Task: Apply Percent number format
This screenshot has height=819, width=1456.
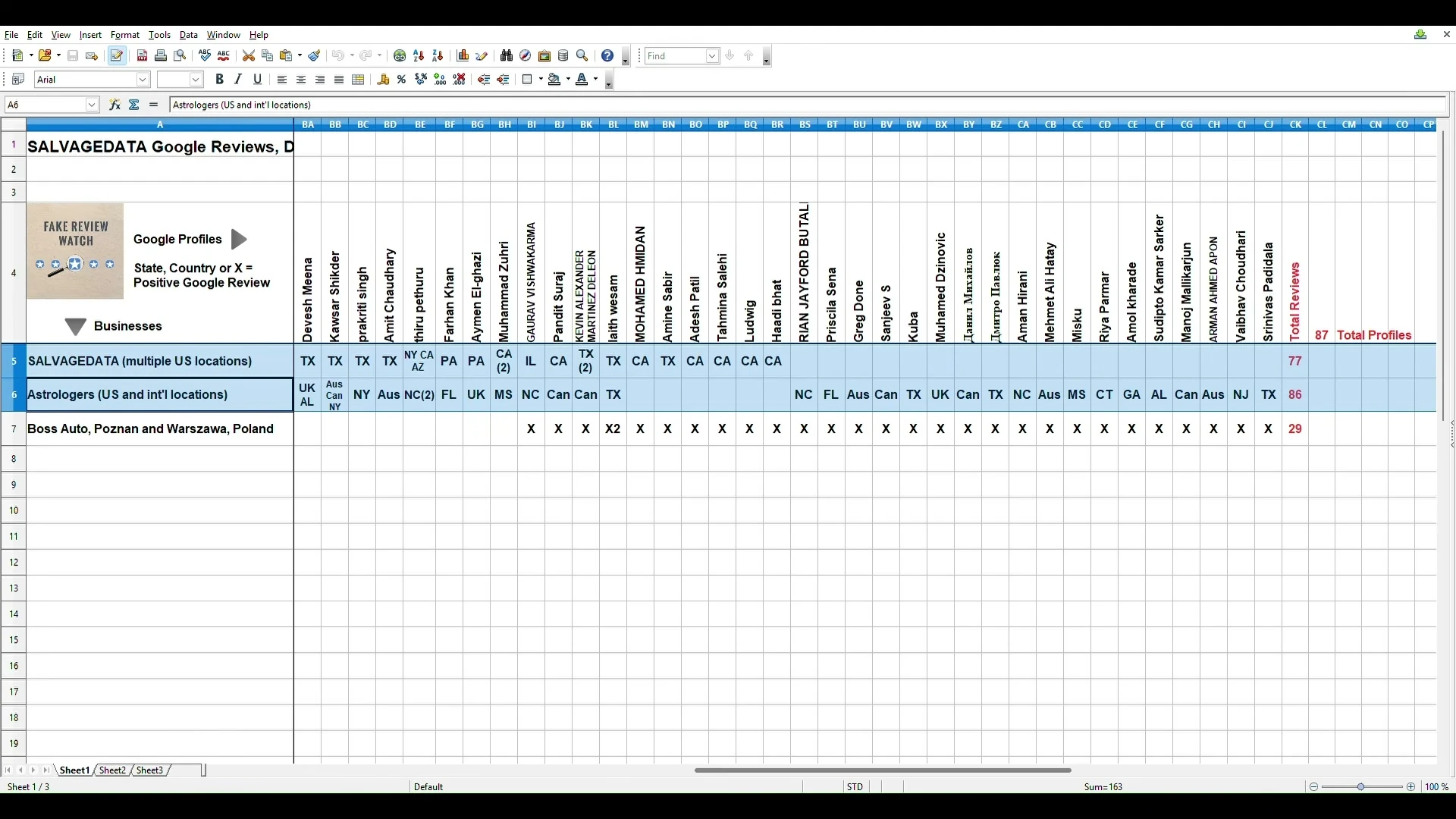Action: tap(402, 80)
